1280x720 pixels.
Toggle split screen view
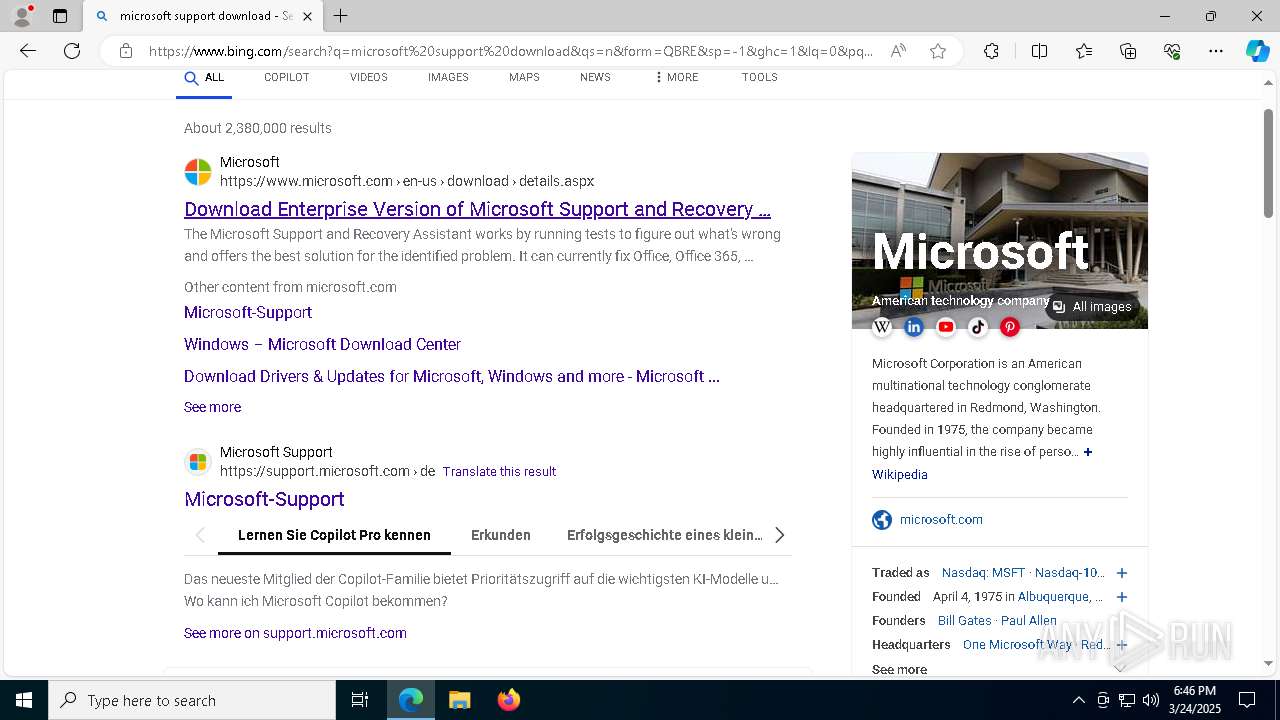(1039, 51)
